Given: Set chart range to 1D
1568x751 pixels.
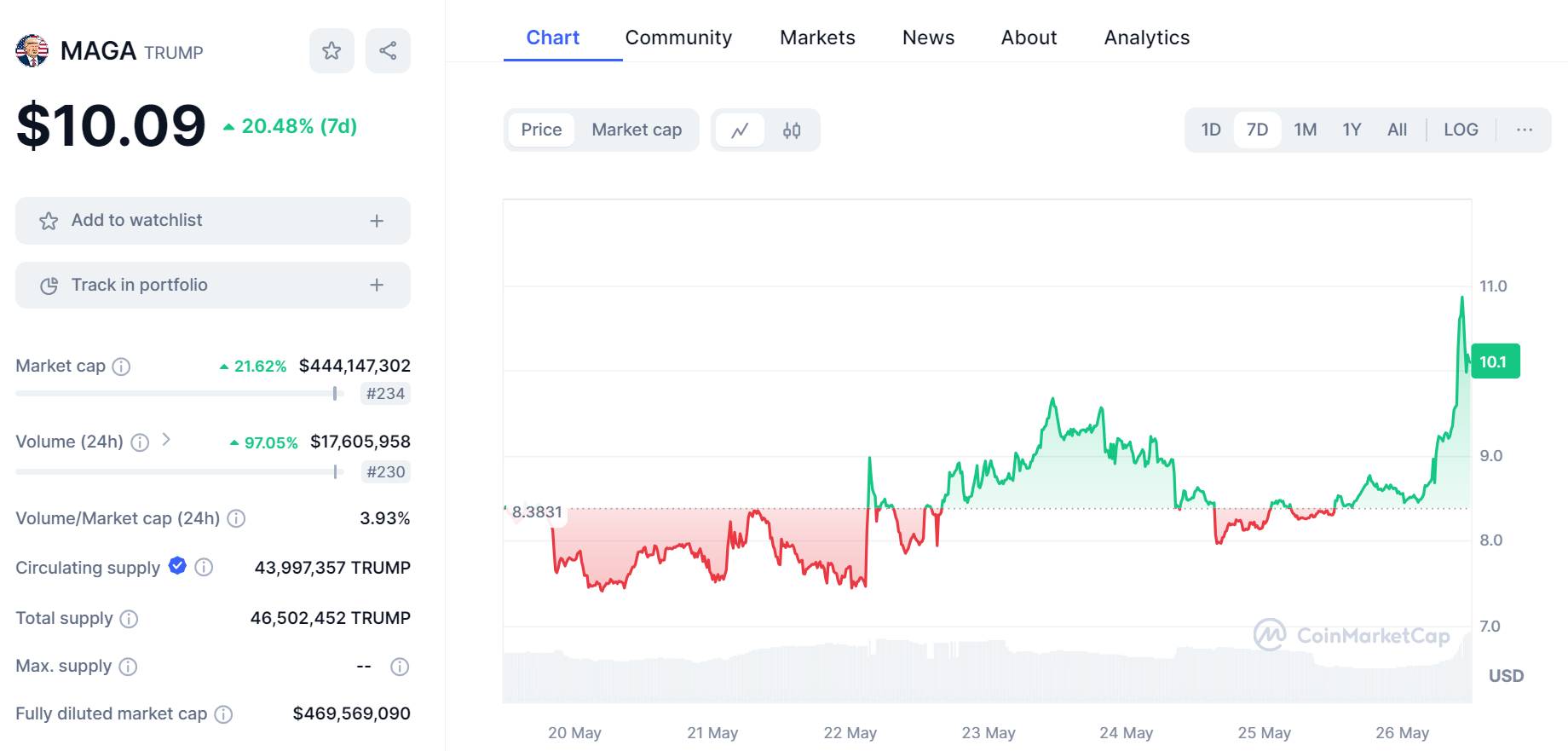Looking at the screenshot, I should [1211, 130].
